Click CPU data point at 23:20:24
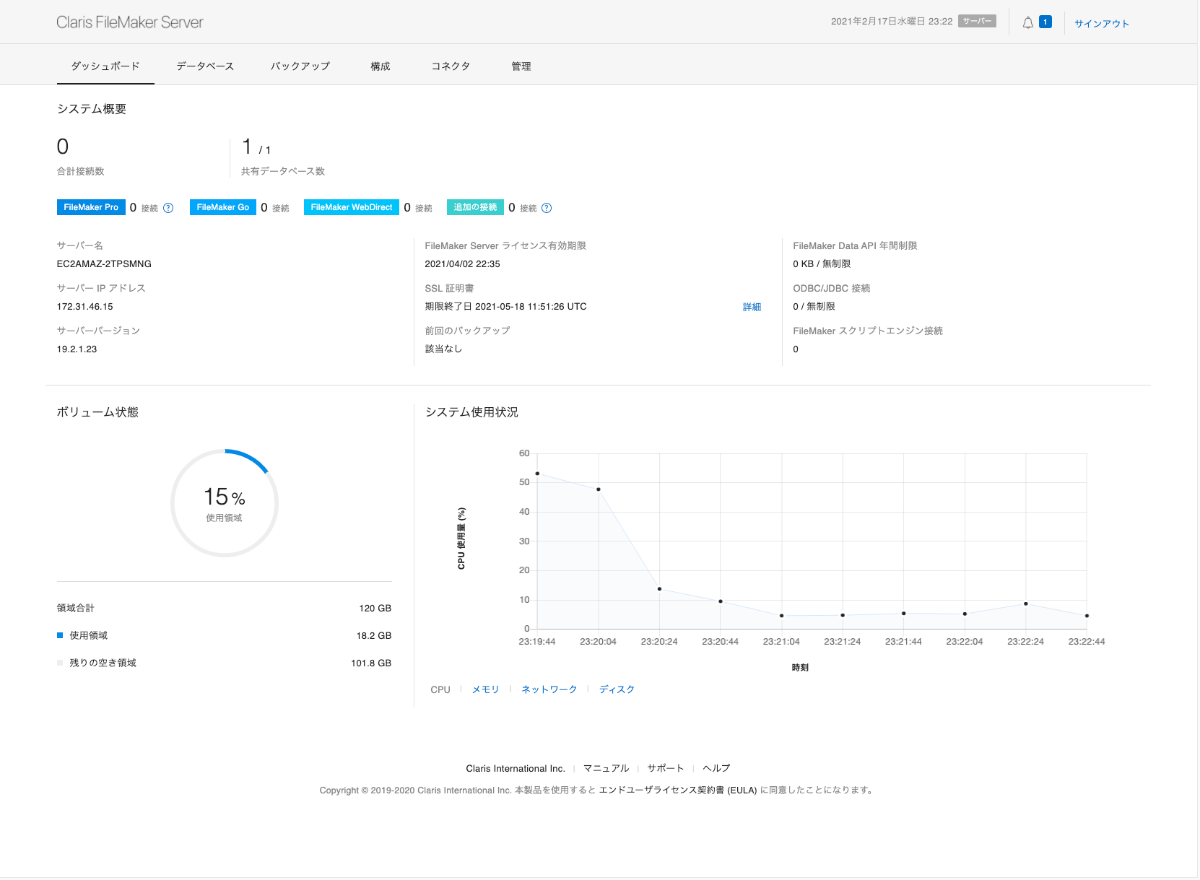The height and width of the screenshot is (880, 1200). coord(659,589)
